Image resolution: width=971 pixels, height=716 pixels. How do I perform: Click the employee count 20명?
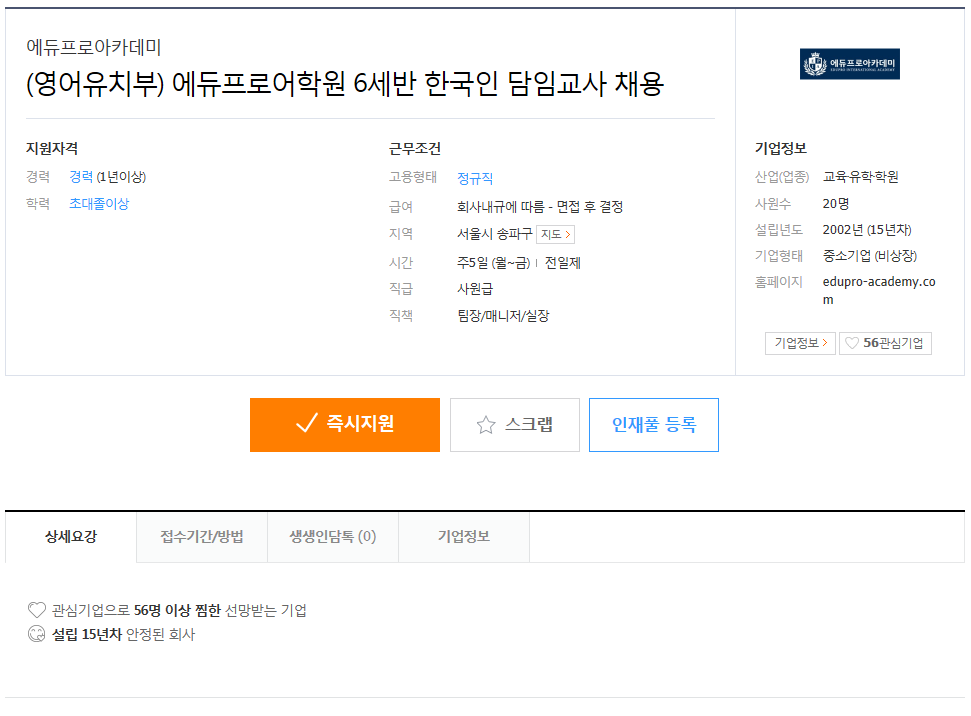(835, 204)
